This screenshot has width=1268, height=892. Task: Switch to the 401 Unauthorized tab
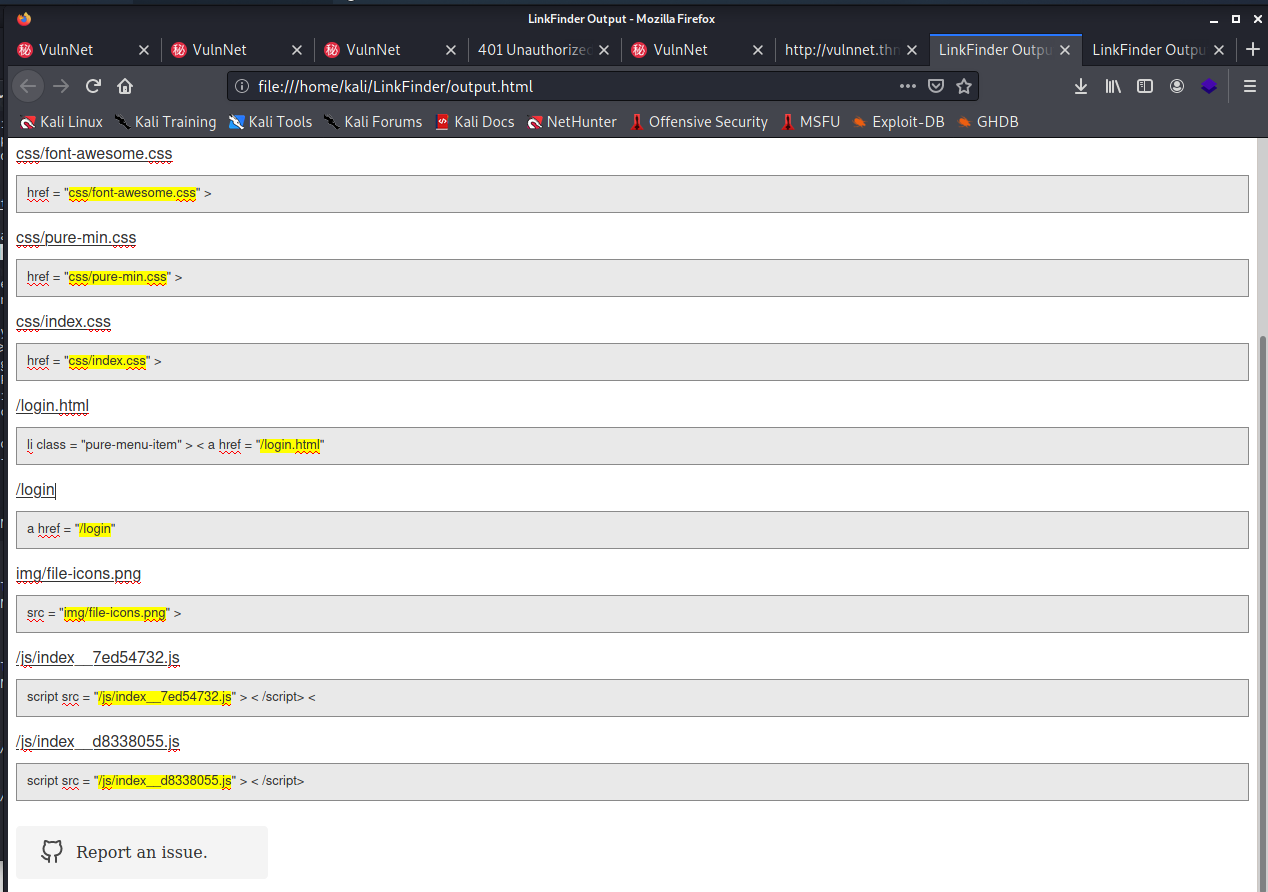tap(535, 50)
